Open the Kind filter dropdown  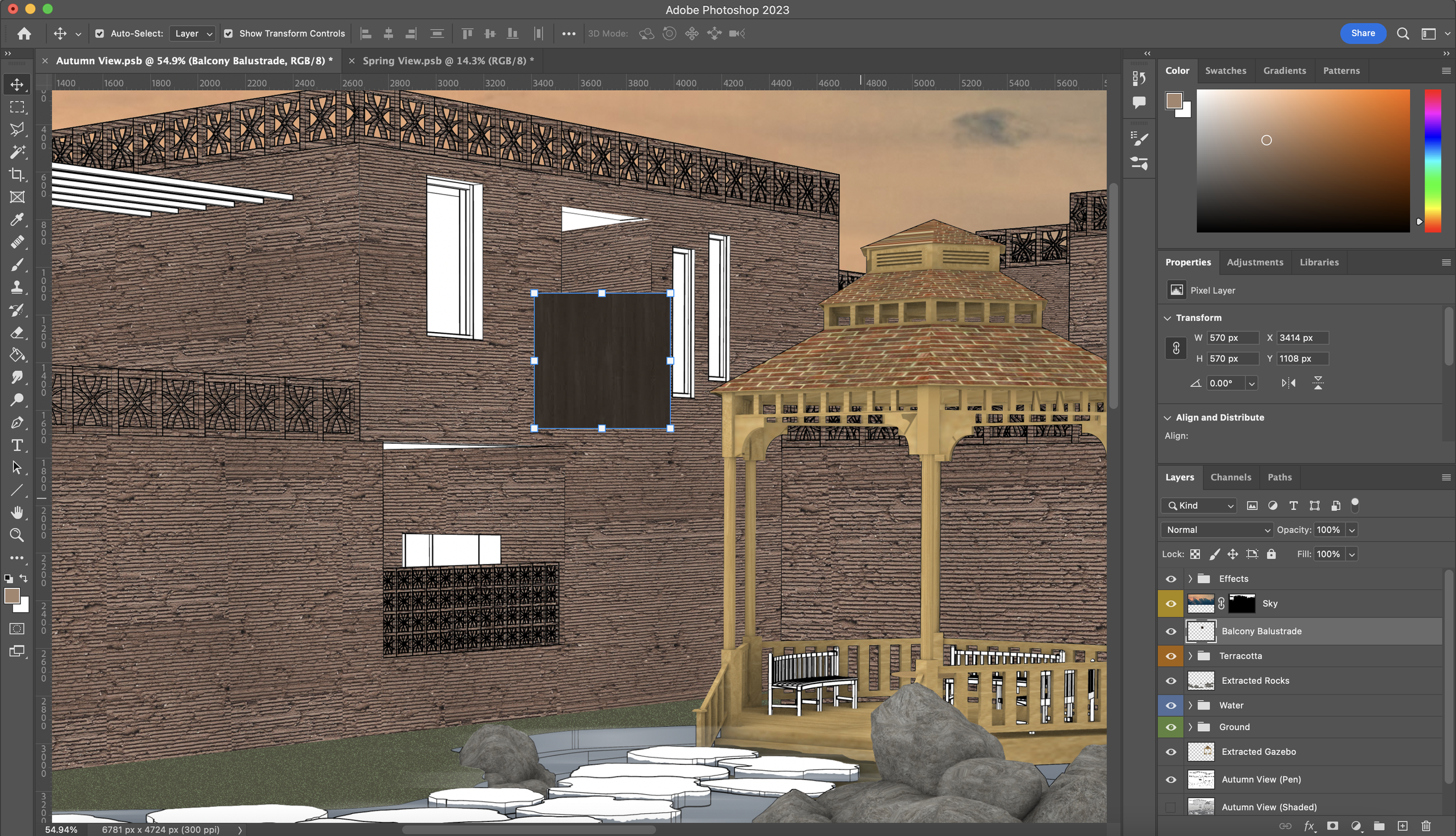pyautogui.click(x=1199, y=506)
